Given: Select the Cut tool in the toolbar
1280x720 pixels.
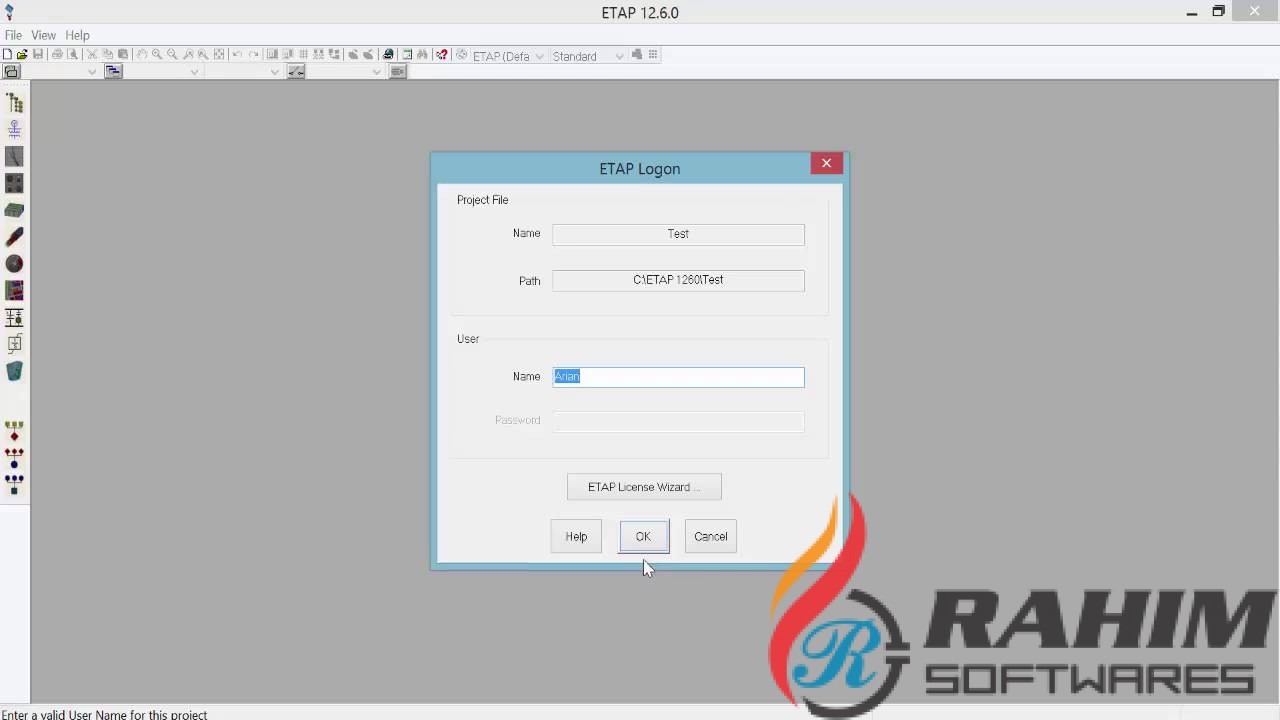Looking at the screenshot, I should pos(91,55).
